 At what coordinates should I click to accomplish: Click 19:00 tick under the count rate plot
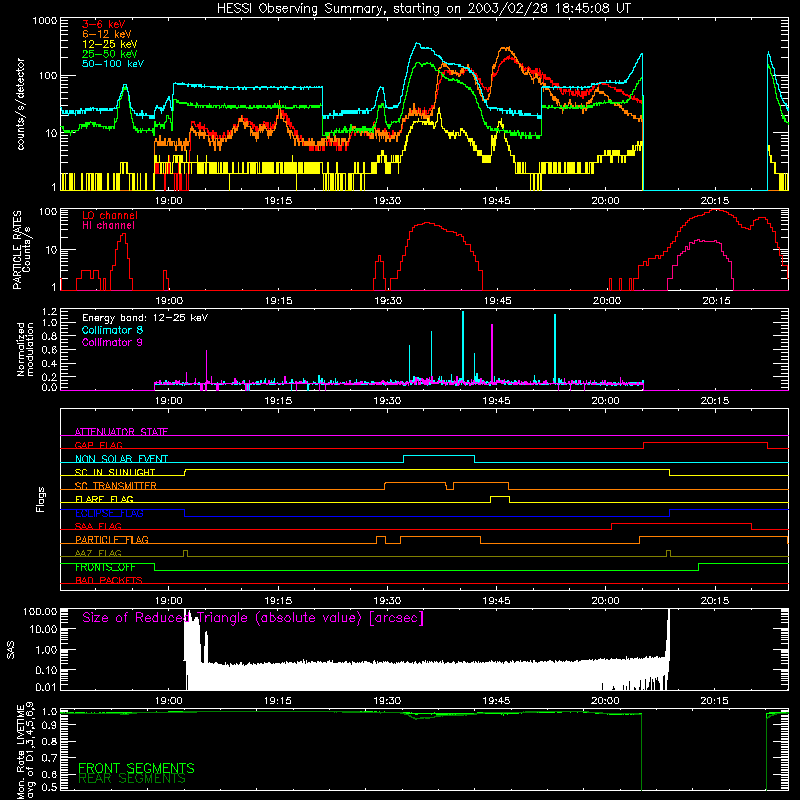tap(168, 201)
